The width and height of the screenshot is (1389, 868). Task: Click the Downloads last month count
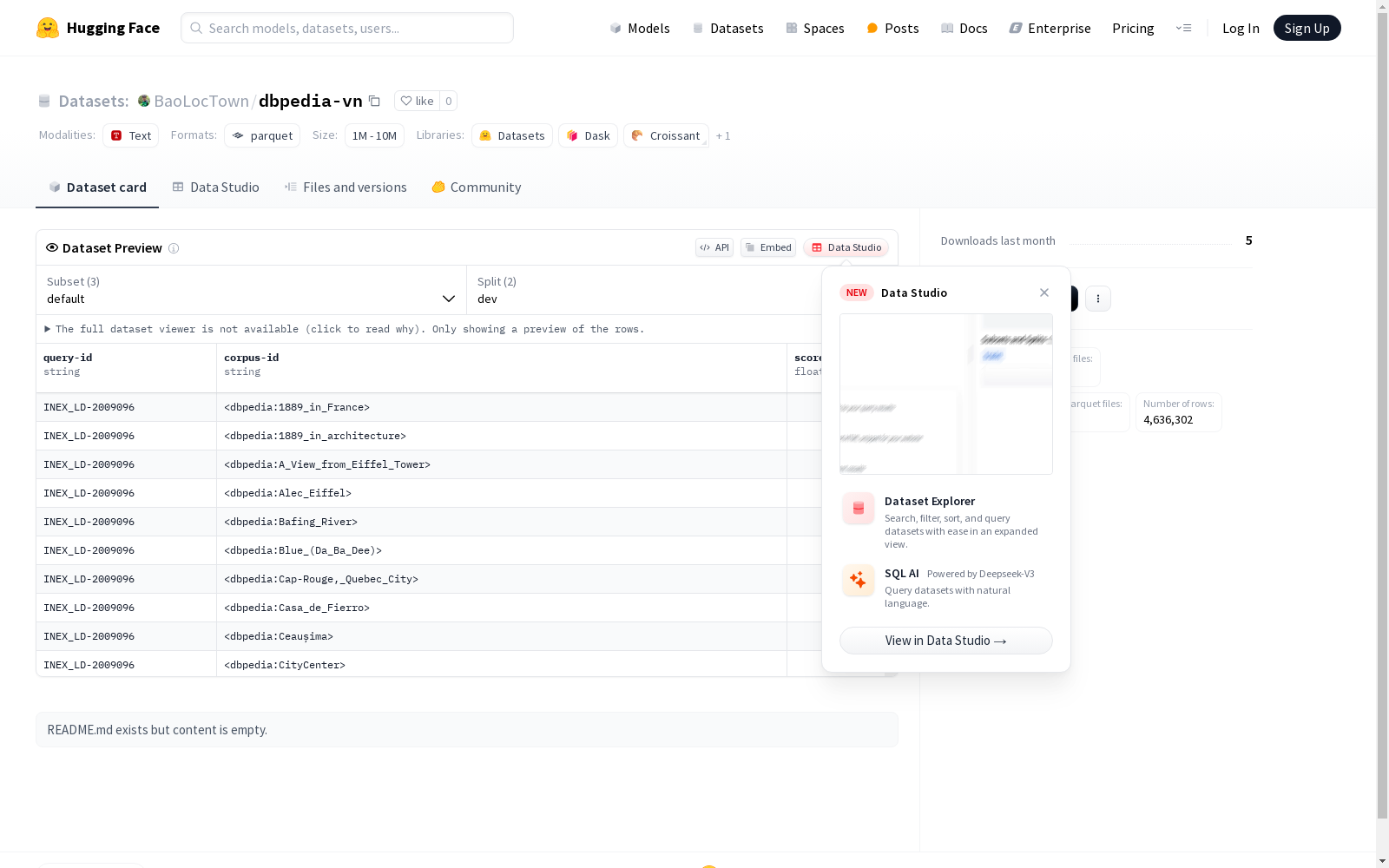pyautogui.click(x=1249, y=240)
